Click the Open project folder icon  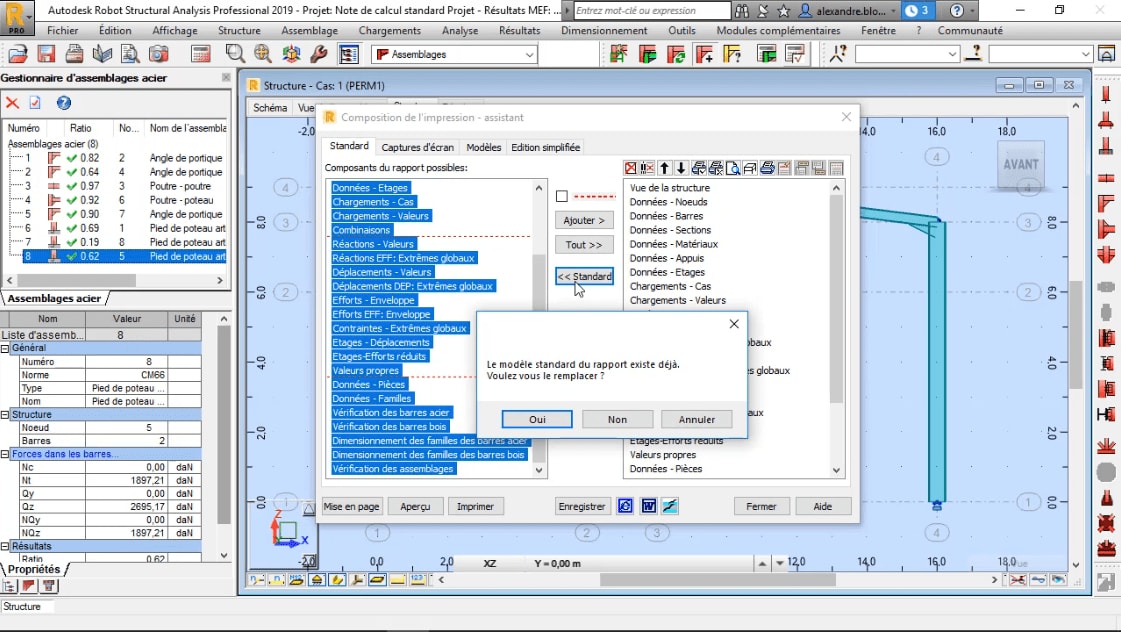coord(18,54)
